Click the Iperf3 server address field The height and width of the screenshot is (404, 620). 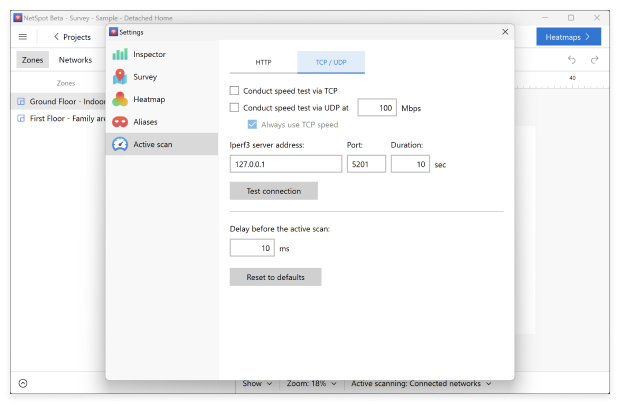[x=286, y=164]
